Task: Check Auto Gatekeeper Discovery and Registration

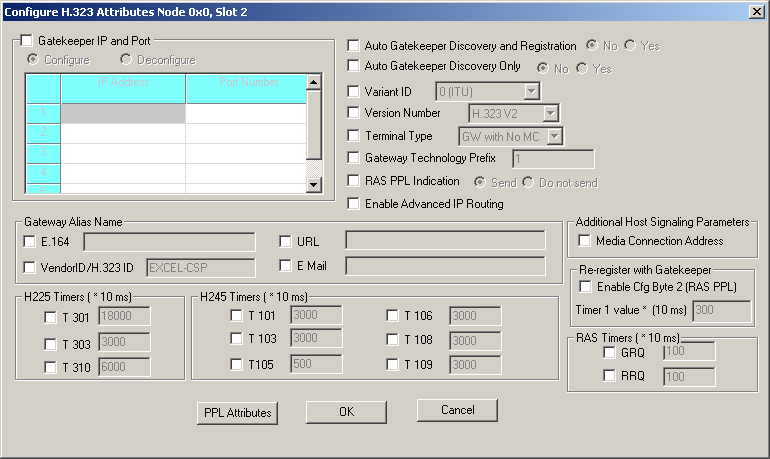Action: pyautogui.click(x=354, y=46)
